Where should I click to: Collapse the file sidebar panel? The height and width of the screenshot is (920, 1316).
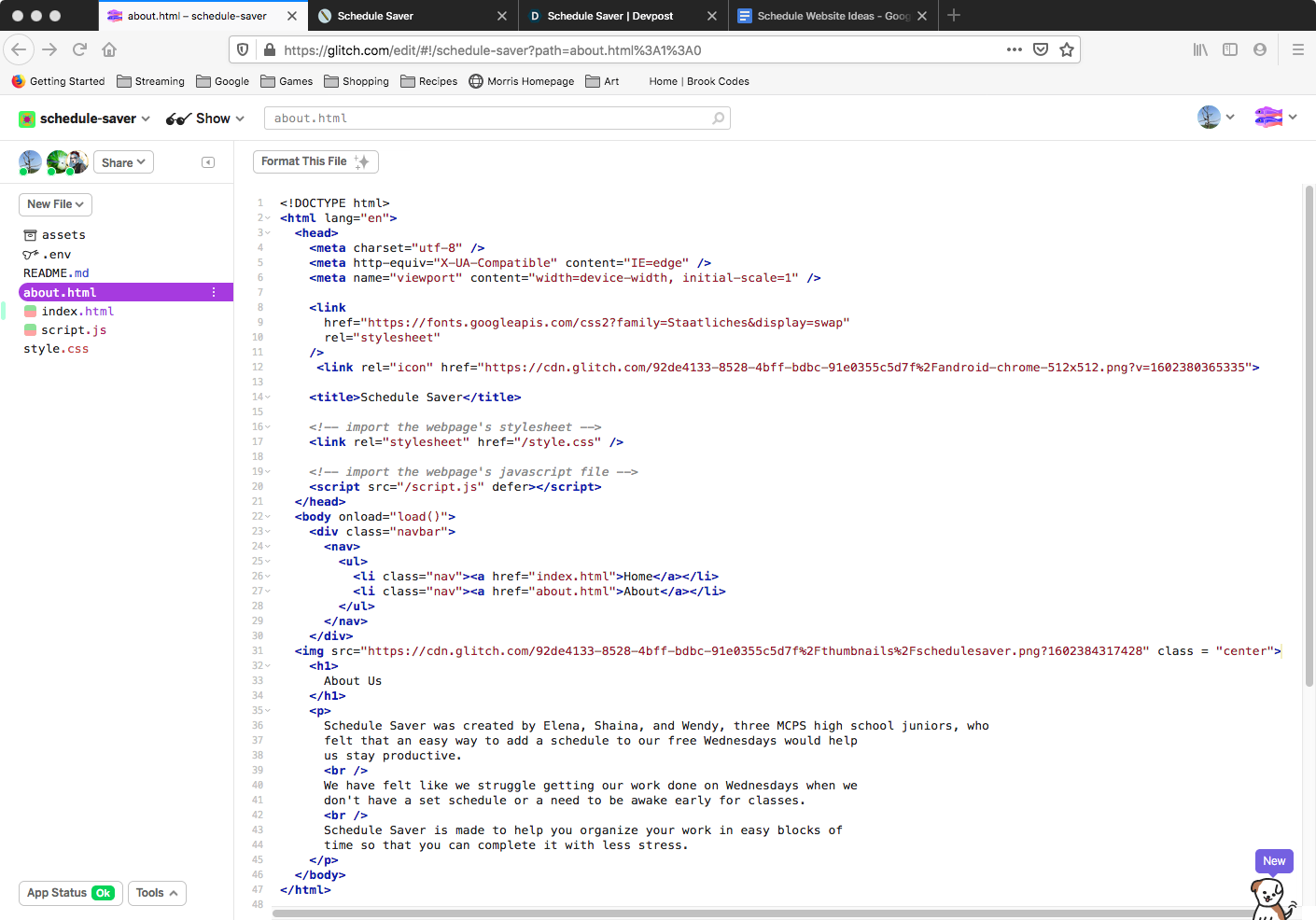coord(208,162)
